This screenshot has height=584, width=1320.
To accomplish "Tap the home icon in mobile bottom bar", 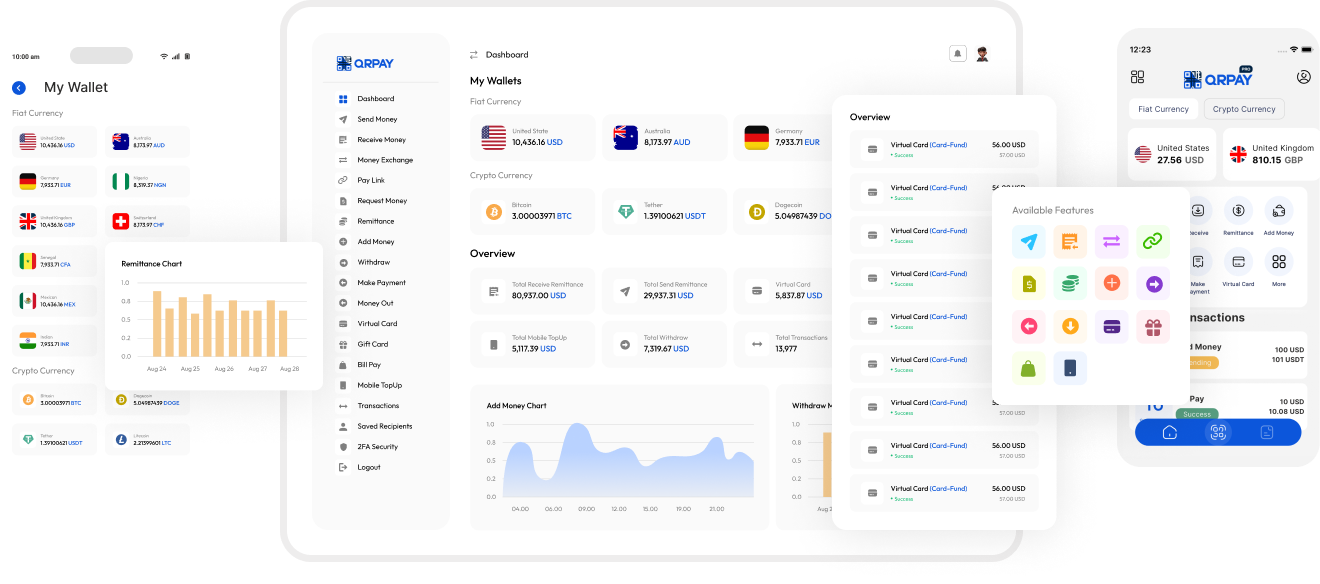I will point(1169,432).
